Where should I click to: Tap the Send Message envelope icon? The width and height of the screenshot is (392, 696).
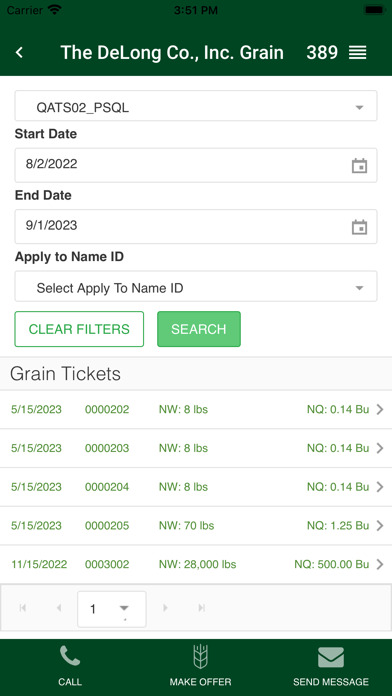point(331,657)
